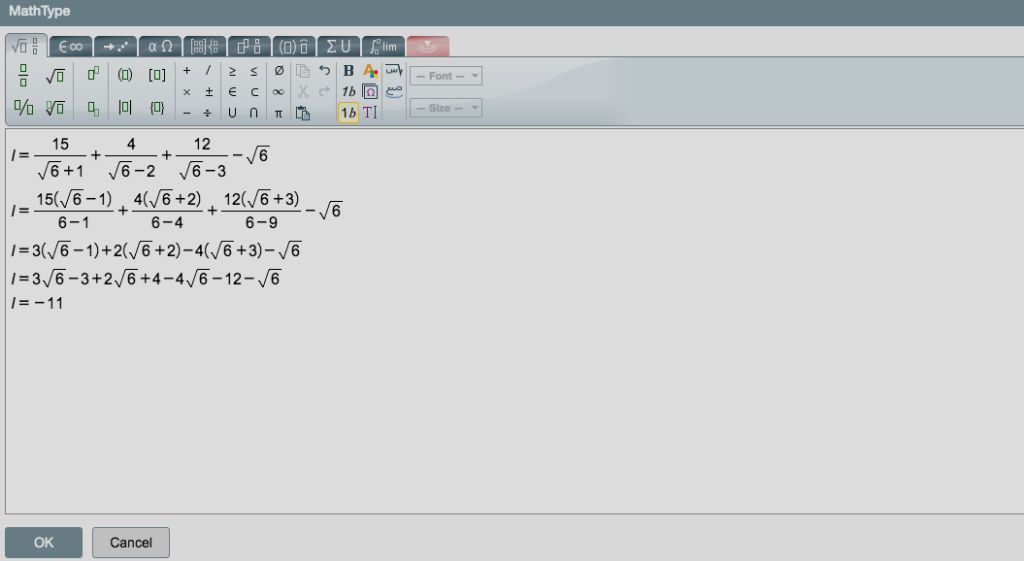Image resolution: width=1024 pixels, height=561 pixels.
Task: Toggle italic 1b style
Action: click(349, 91)
